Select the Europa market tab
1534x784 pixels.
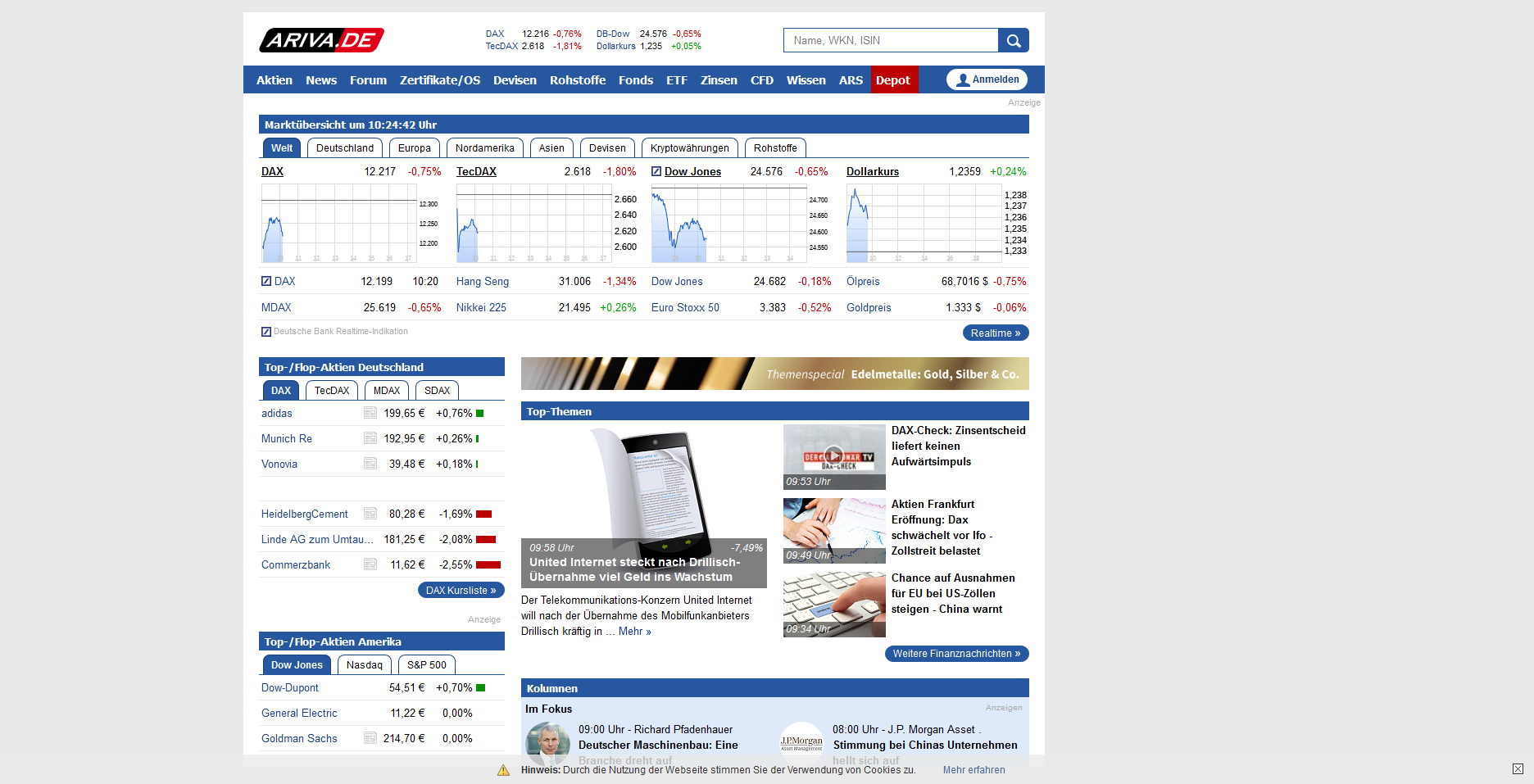[415, 147]
